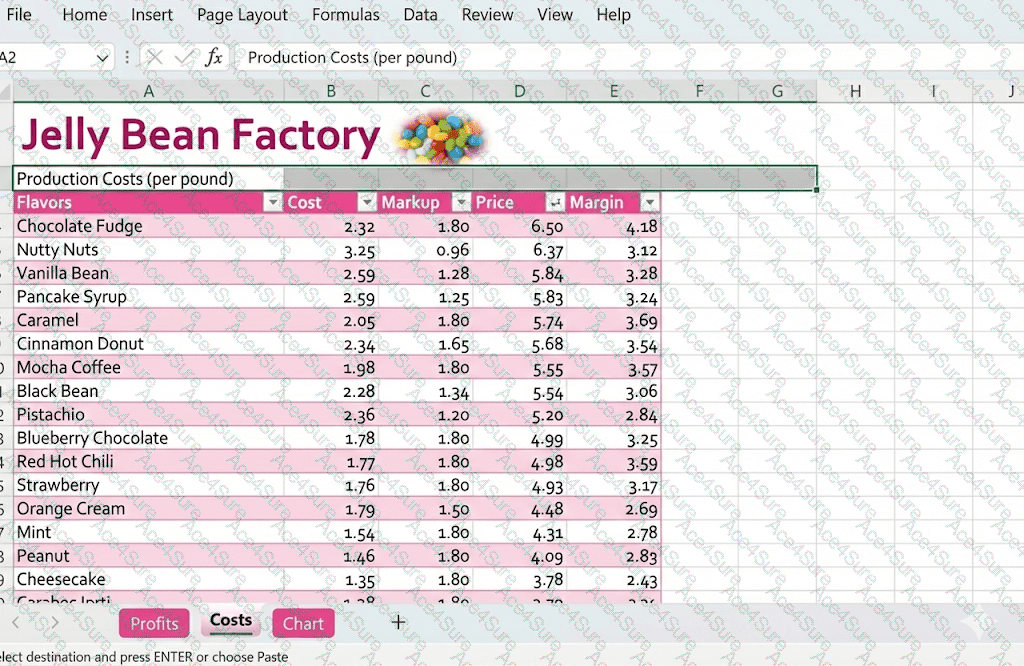
Task: Open the Markup column filter dropdown
Action: pyautogui.click(x=461, y=203)
